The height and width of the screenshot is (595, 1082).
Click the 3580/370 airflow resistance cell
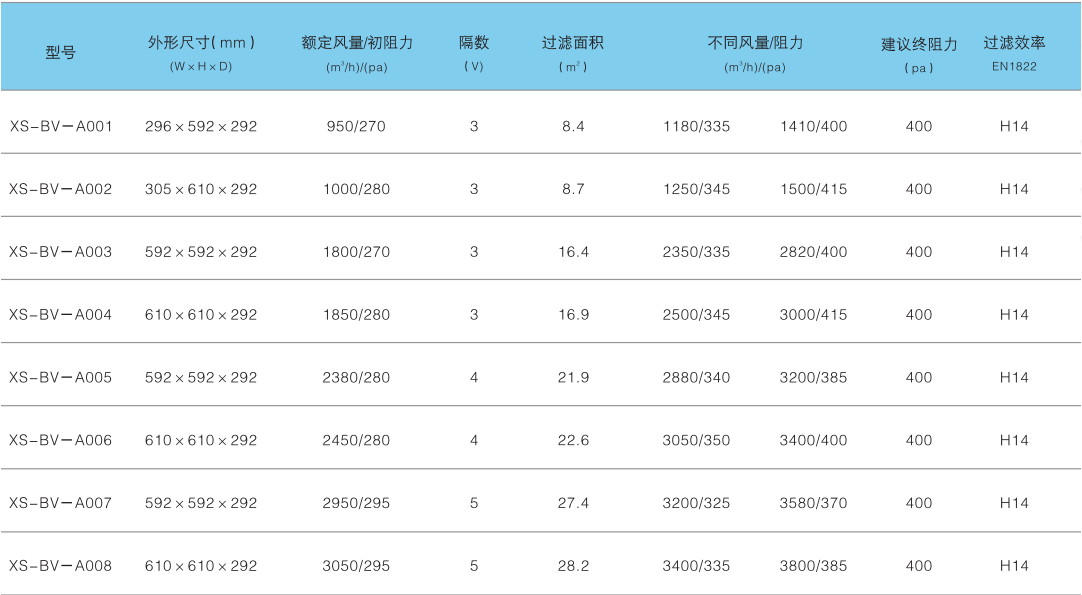pyautogui.click(x=813, y=503)
